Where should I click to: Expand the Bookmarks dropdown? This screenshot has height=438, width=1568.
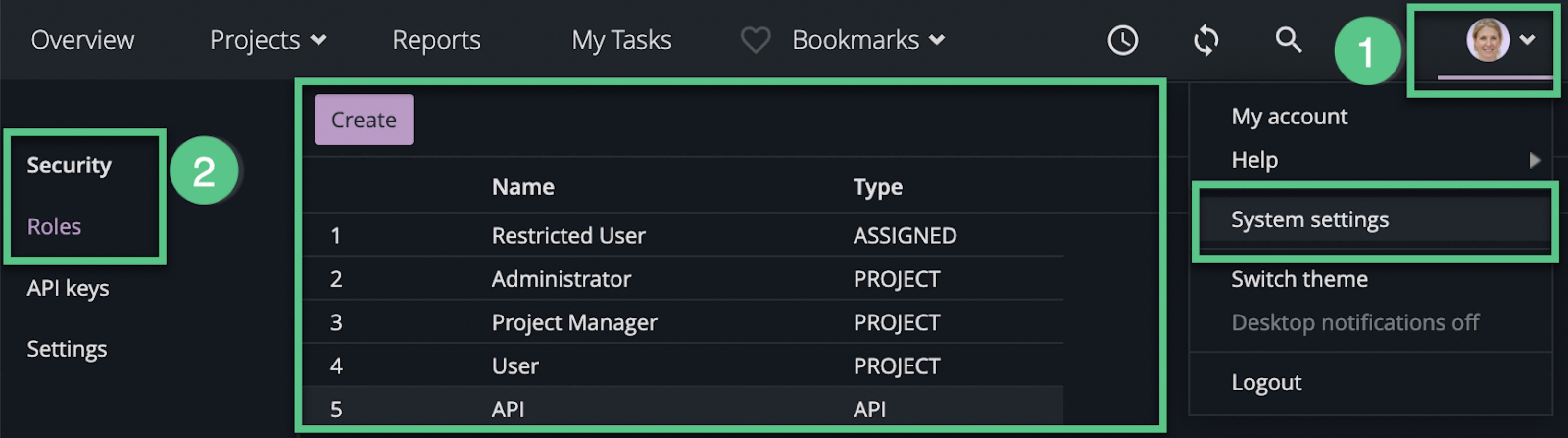coord(868,40)
